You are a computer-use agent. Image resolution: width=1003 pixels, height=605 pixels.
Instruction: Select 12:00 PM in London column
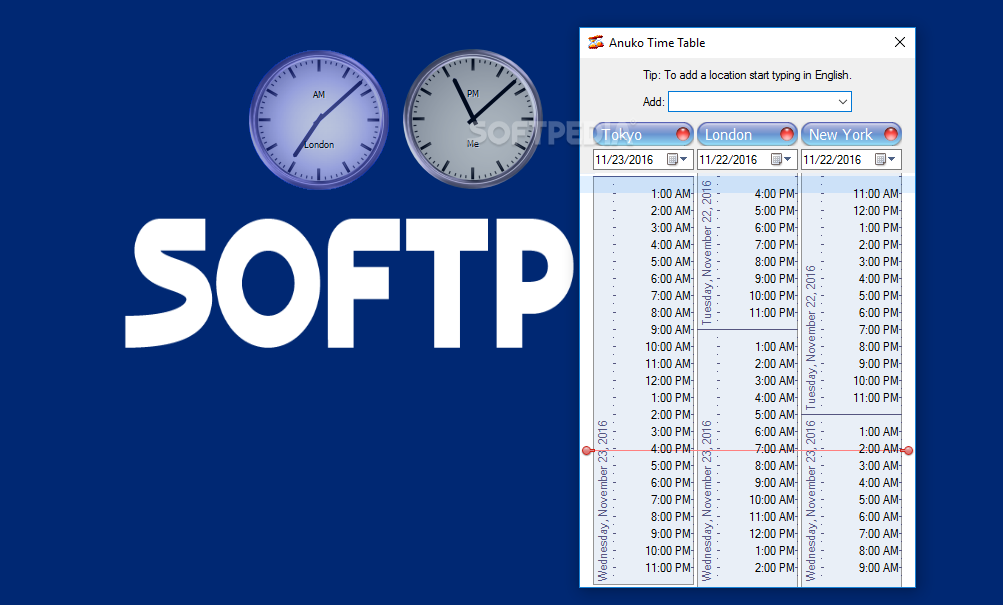point(773,534)
